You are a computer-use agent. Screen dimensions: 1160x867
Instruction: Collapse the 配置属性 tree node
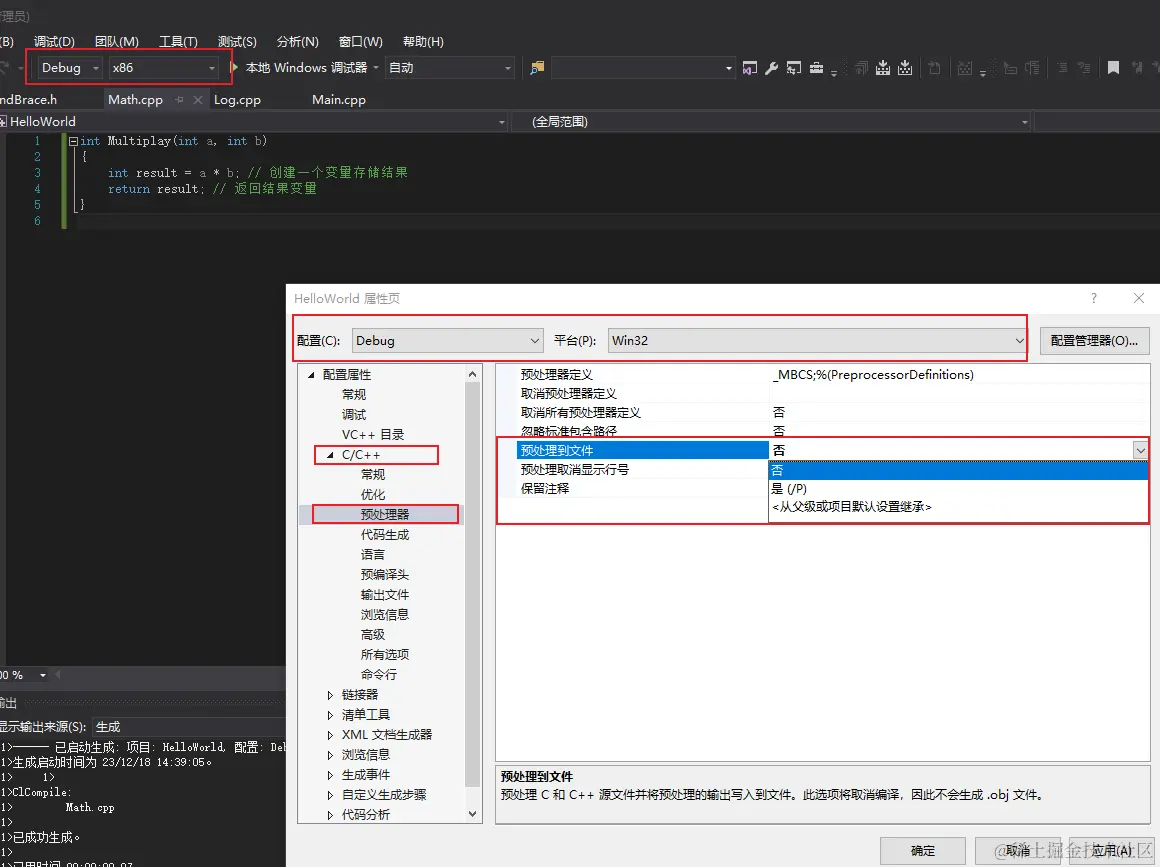[x=311, y=375]
